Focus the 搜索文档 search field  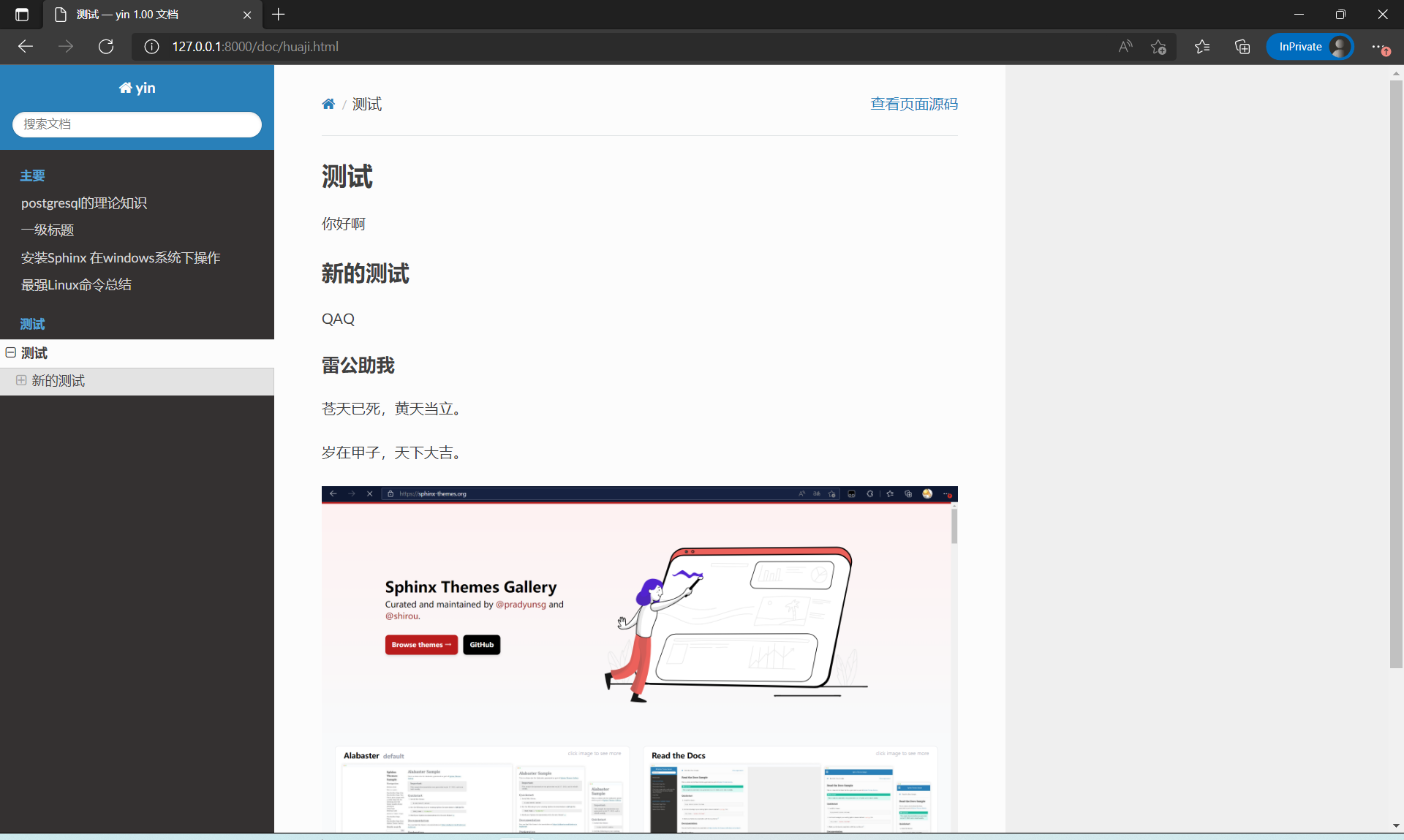(x=137, y=124)
